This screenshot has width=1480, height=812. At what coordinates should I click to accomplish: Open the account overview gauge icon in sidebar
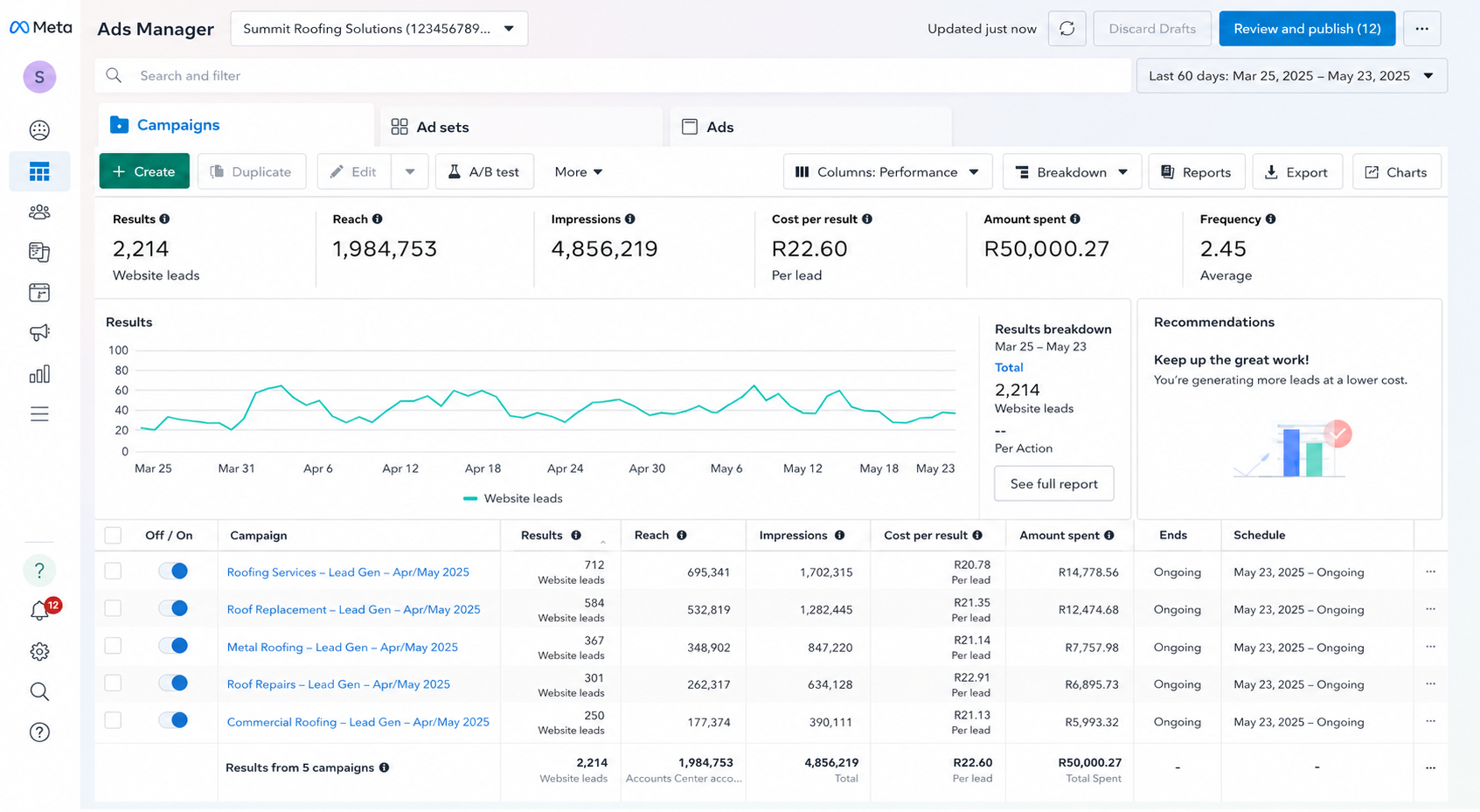click(39, 130)
